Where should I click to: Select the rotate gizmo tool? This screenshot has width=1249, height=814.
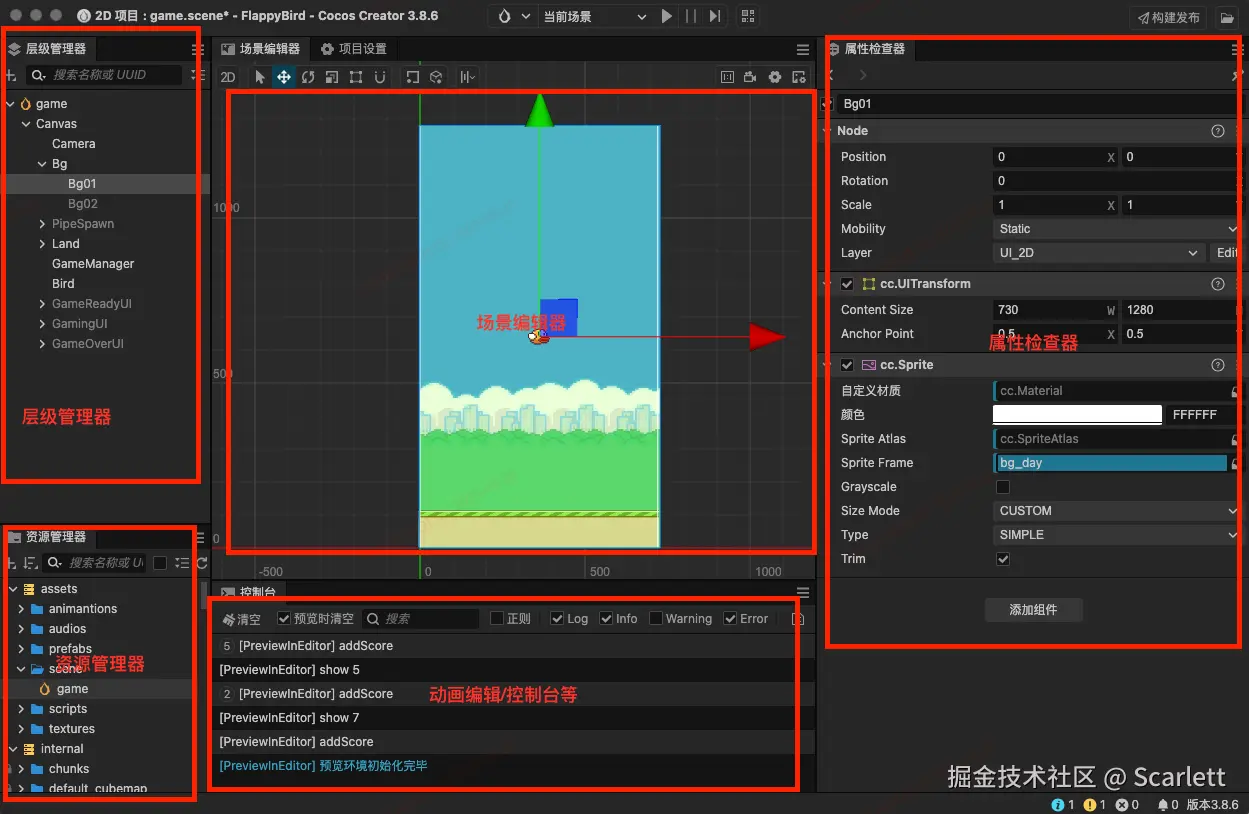pyautogui.click(x=308, y=77)
